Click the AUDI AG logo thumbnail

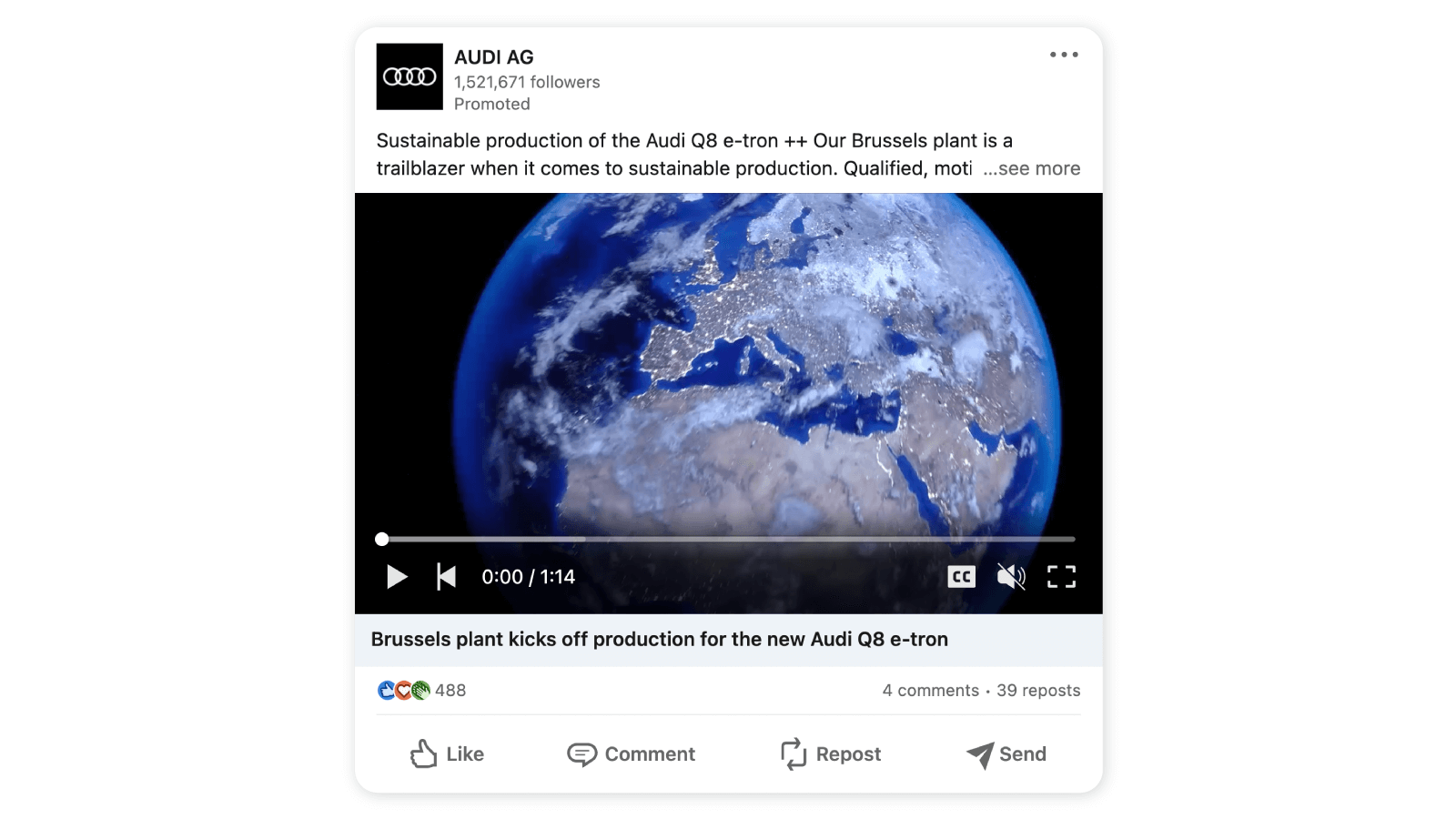tap(409, 76)
